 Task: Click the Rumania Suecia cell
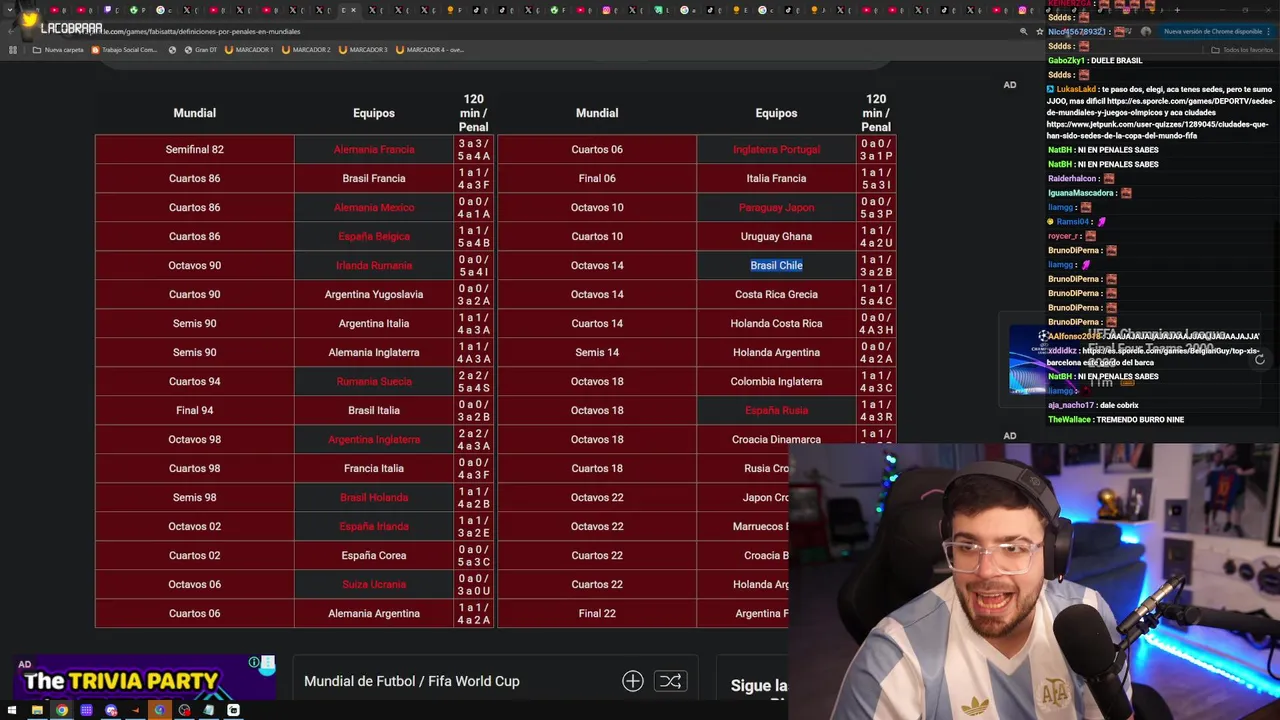[x=374, y=381]
